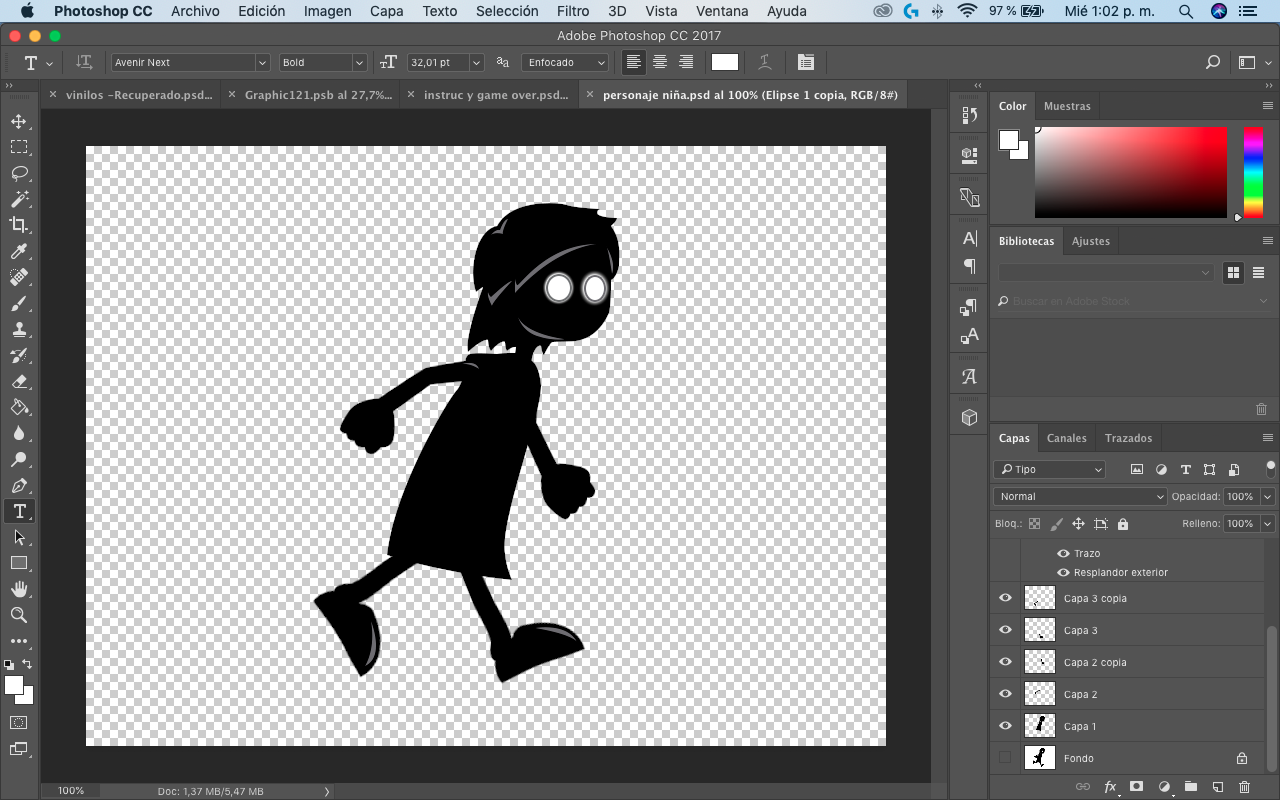Select the Lasso tool
Image resolution: width=1280 pixels, height=800 pixels.
[x=19, y=173]
